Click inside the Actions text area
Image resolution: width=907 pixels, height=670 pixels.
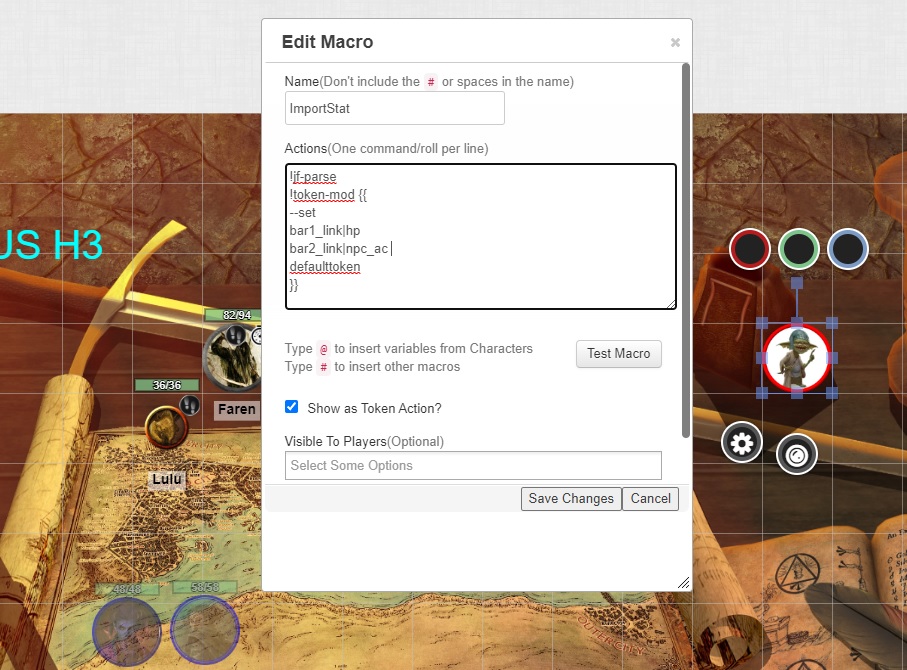click(481, 236)
